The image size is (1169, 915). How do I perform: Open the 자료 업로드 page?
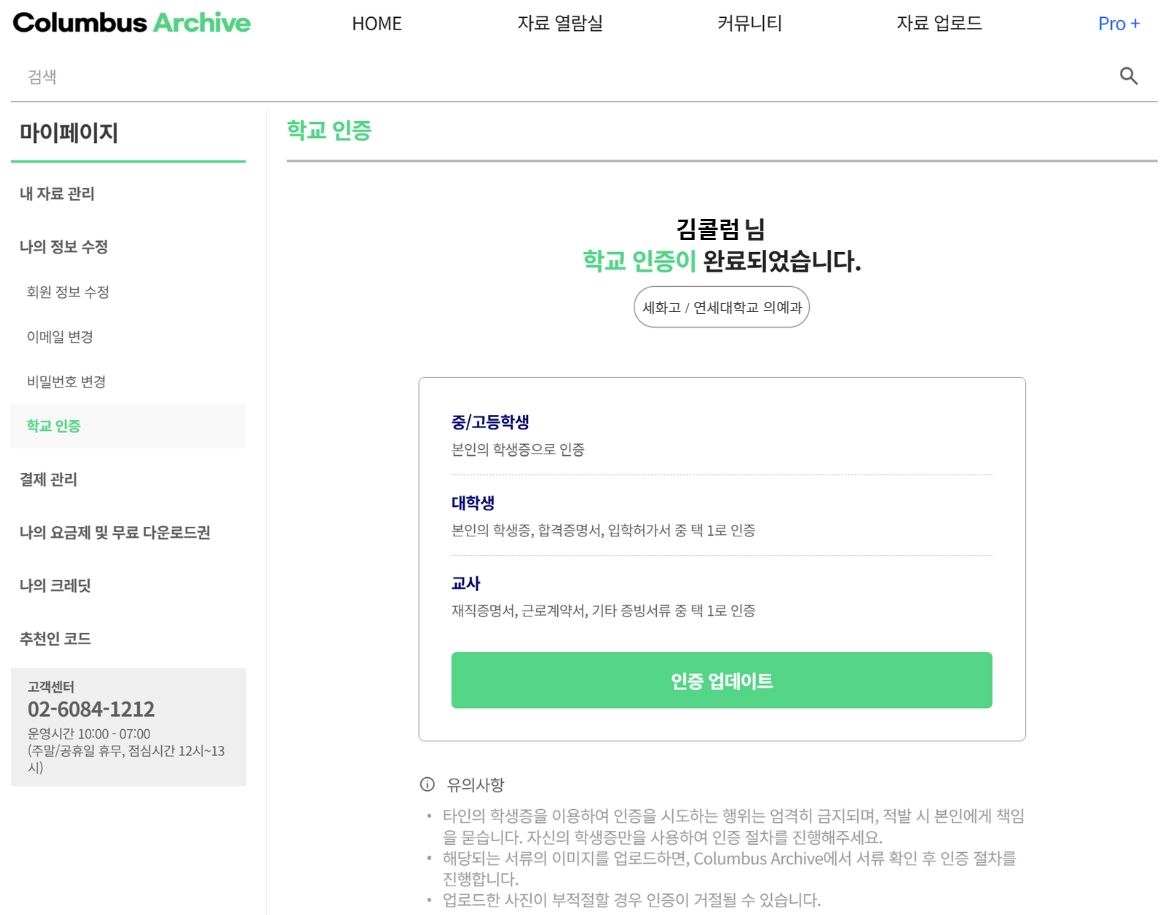tap(939, 23)
